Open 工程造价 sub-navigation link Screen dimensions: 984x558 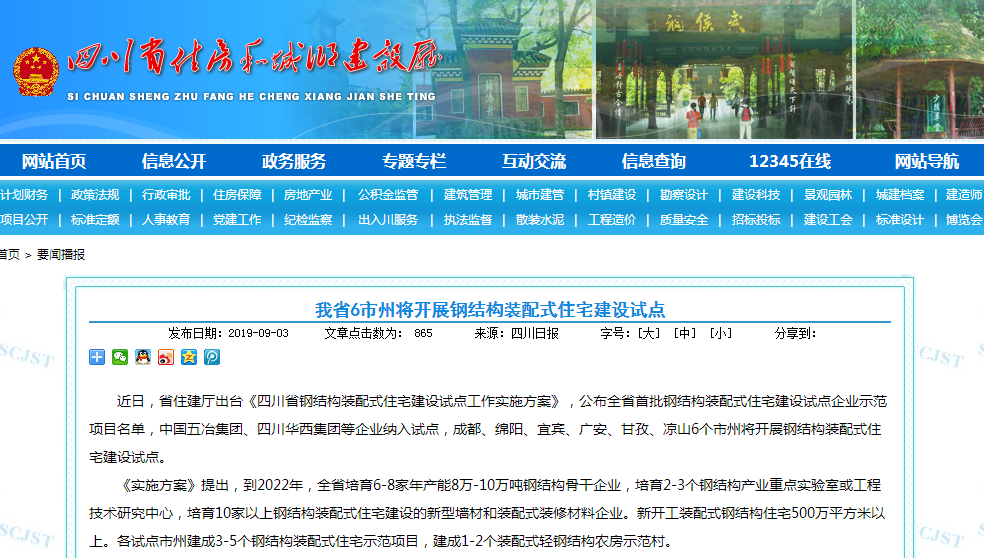pos(612,220)
